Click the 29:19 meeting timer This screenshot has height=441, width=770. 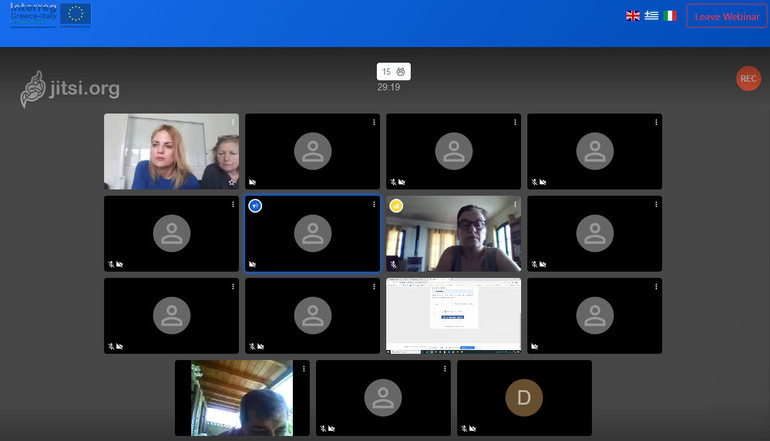coord(388,87)
